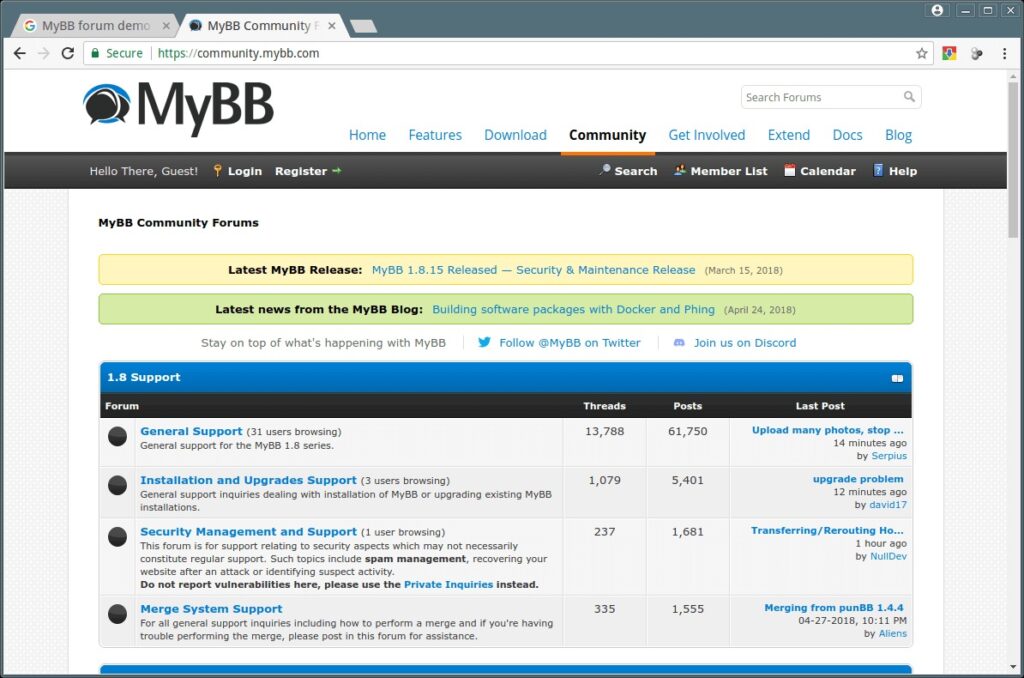Screen dimensions: 1024x678
Task: Click the key icon beside Login
Action: click(217, 170)
